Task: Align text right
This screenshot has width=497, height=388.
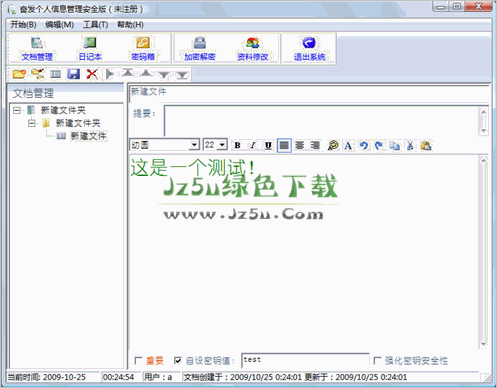Action: pos(315,145)
